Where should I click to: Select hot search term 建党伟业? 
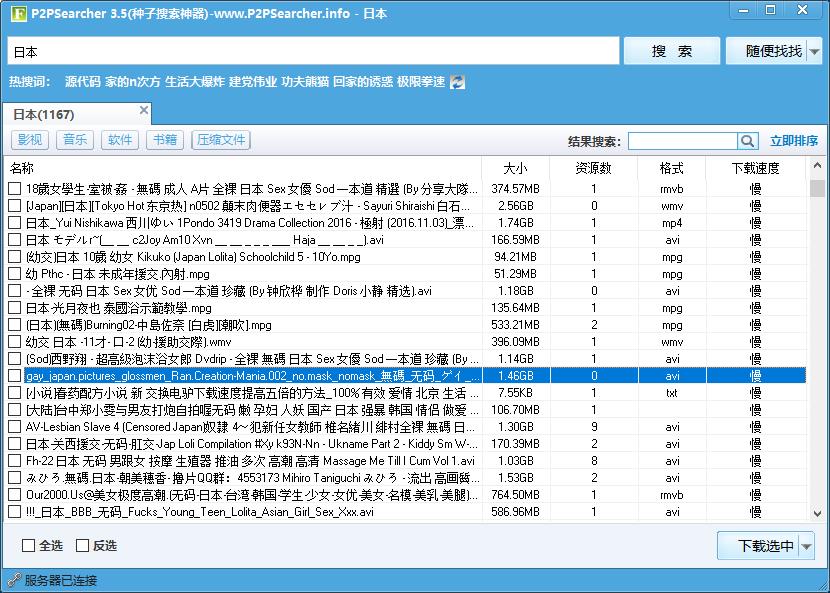253,82
